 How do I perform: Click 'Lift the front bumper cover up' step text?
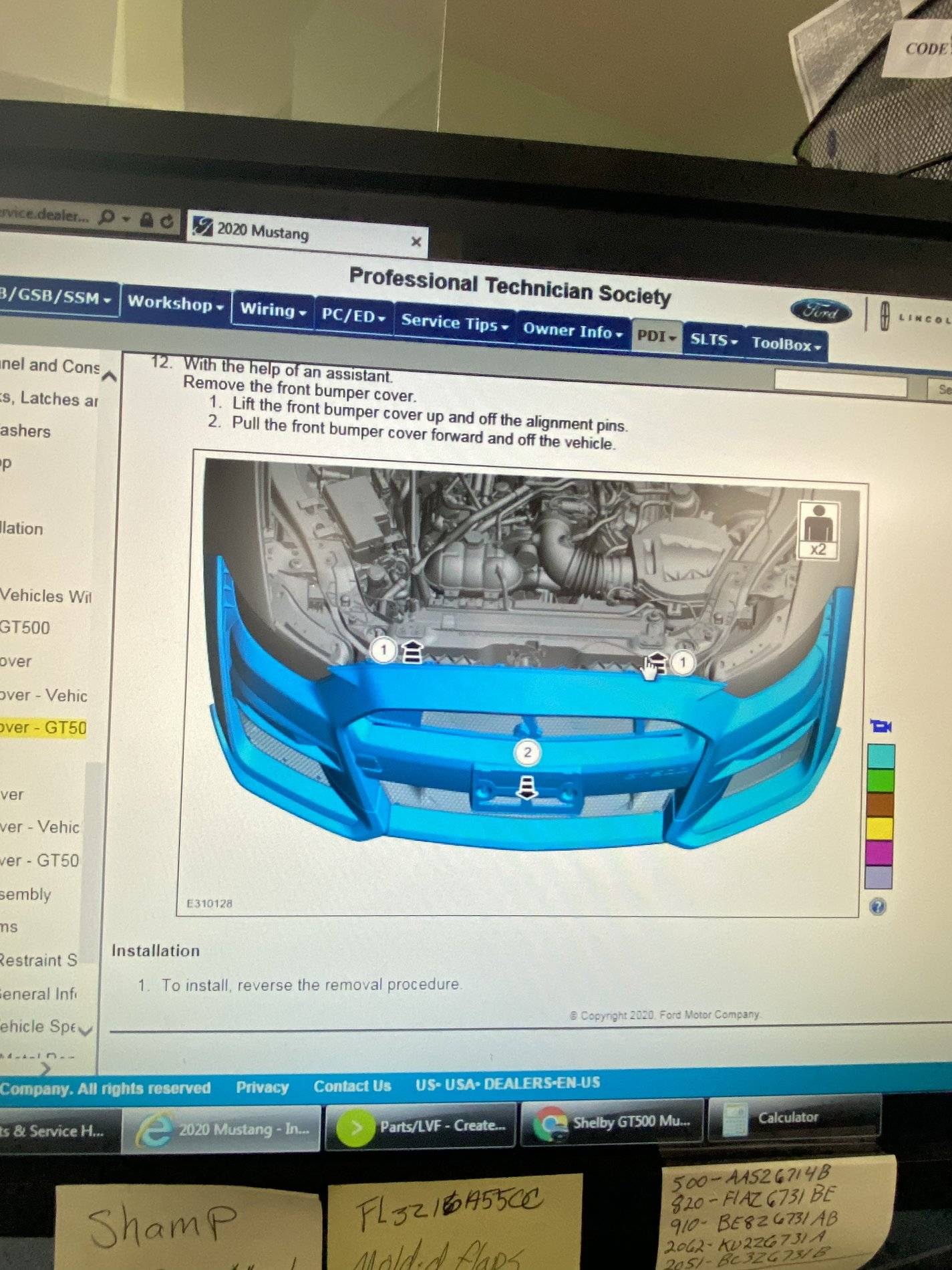[429, 414]
